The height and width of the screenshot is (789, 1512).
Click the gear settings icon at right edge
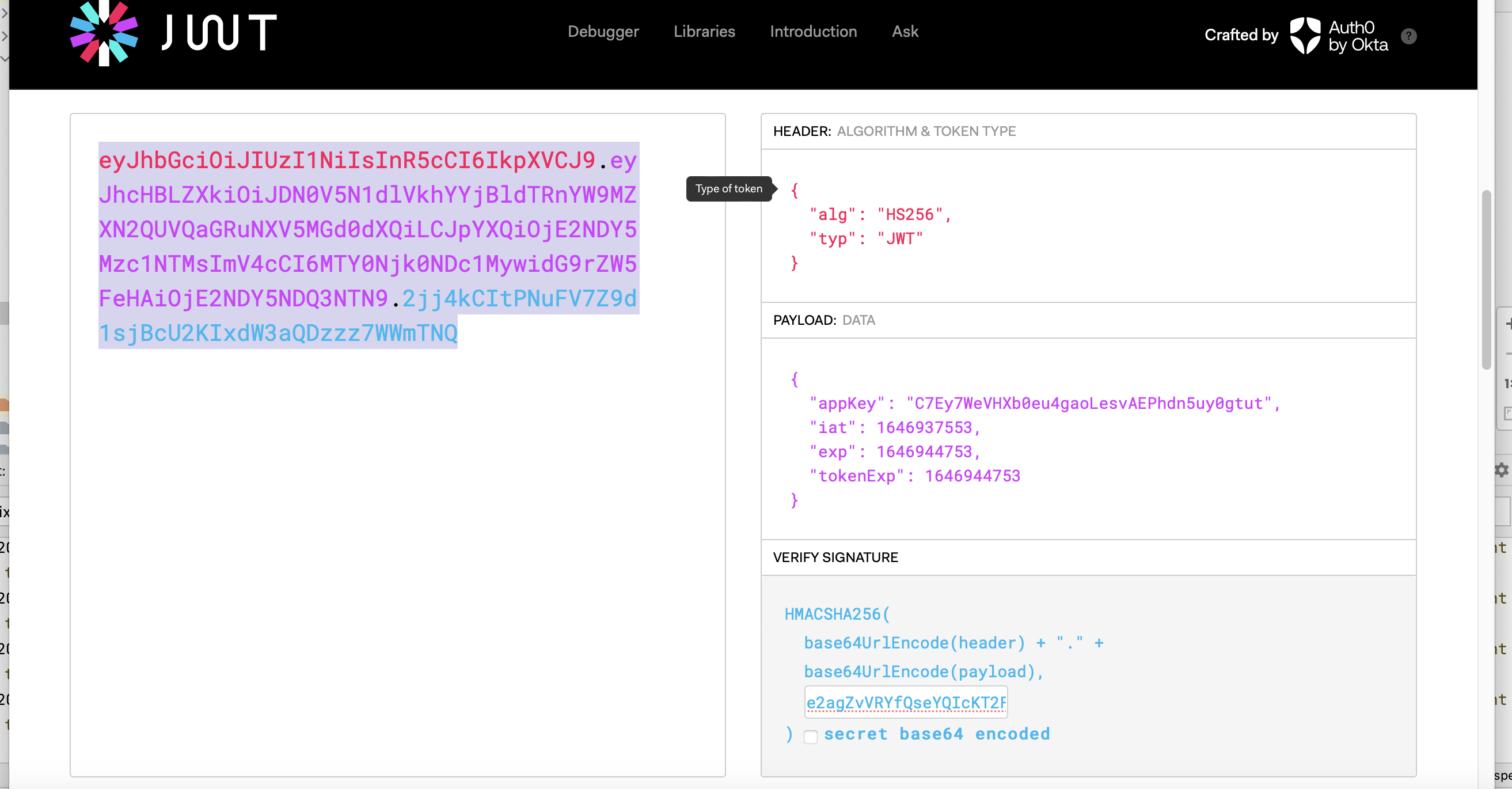1502,469
